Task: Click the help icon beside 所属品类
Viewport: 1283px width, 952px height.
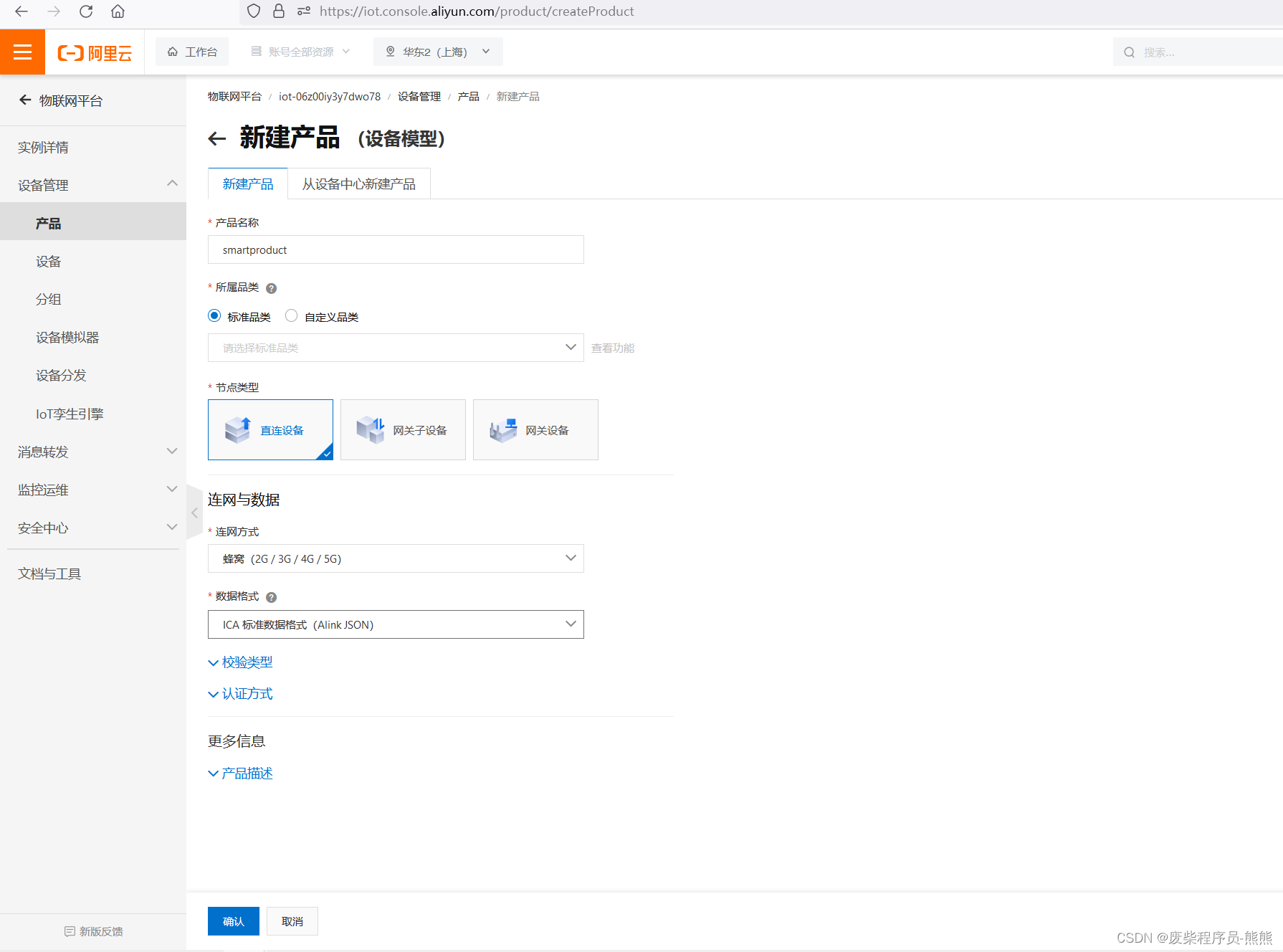Action: pyautogui.click(x=271, y=287)
